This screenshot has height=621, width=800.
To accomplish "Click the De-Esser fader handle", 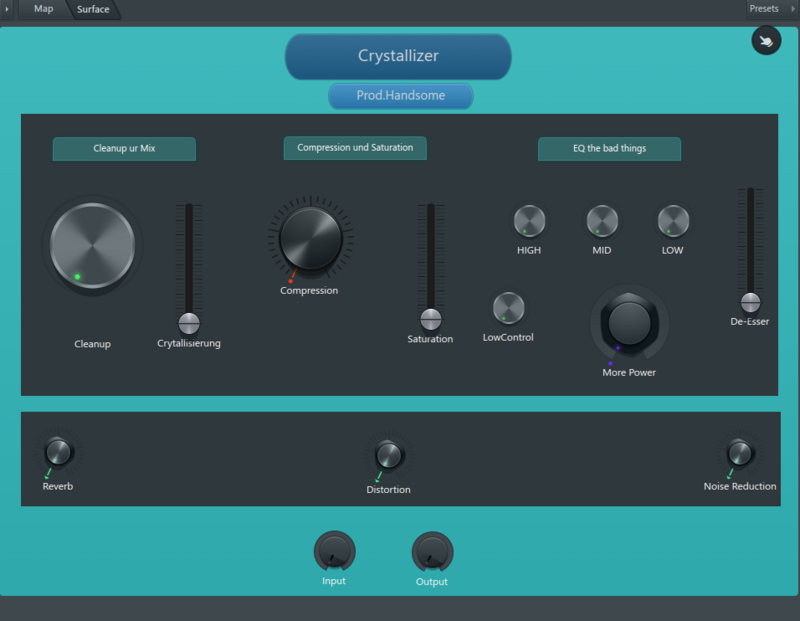I will pos(749,301).
